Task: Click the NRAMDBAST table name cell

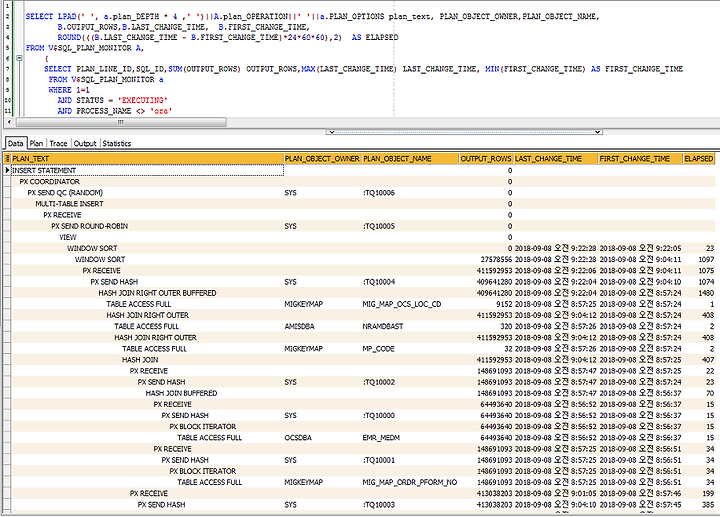Action: click(411, 326)
